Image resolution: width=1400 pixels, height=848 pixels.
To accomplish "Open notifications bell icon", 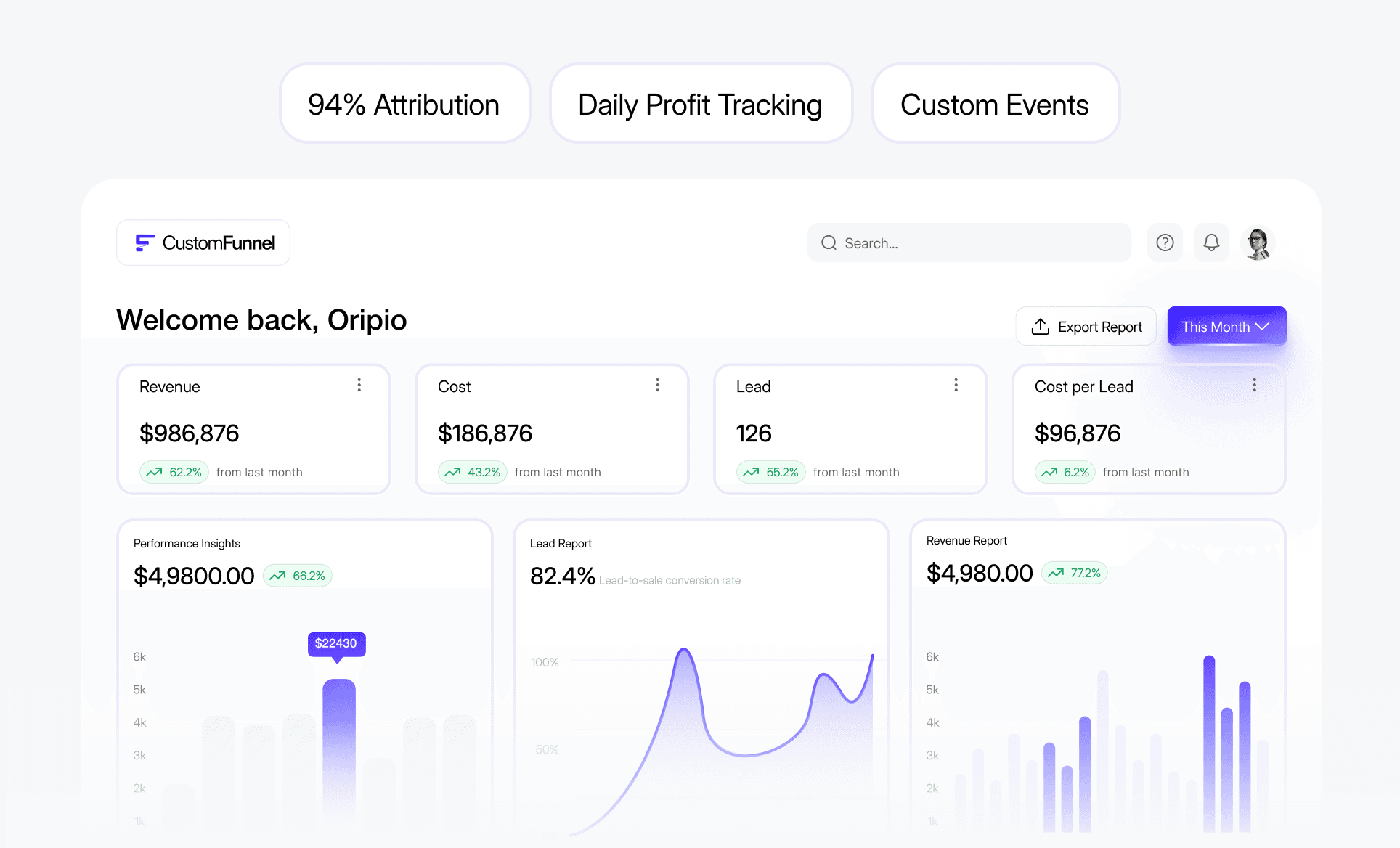I will (x=1211, y=242).
